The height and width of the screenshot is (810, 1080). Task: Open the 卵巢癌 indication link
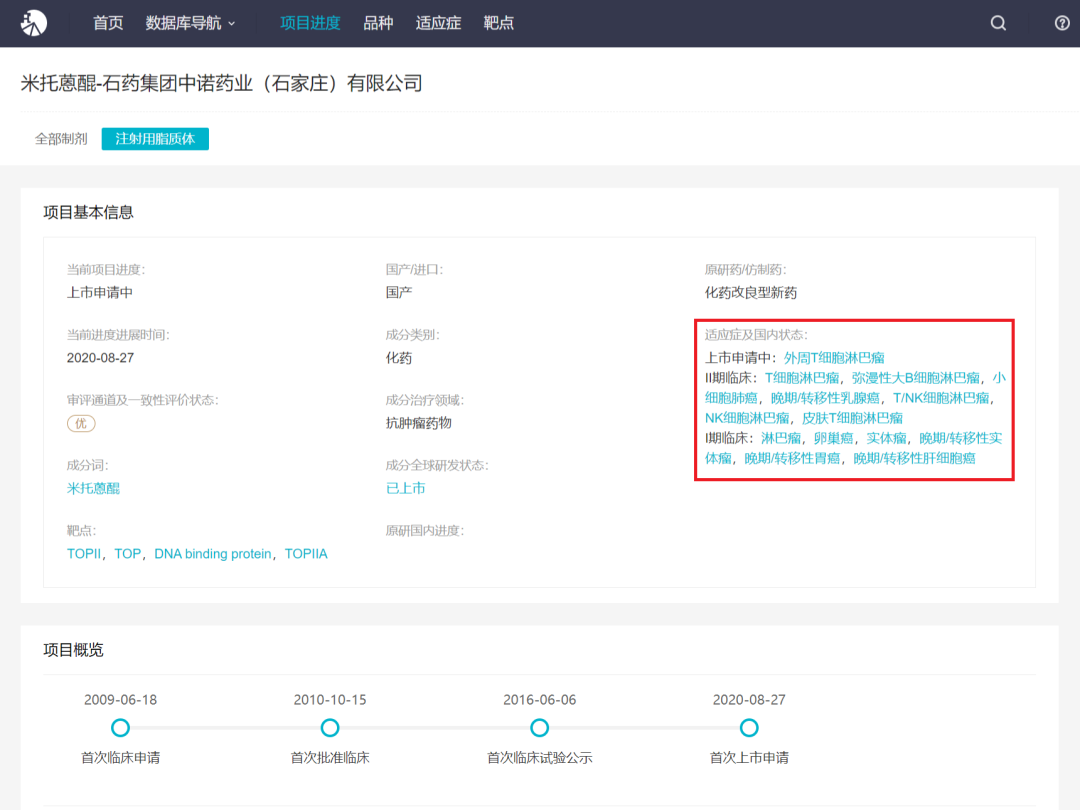(833, 438)
